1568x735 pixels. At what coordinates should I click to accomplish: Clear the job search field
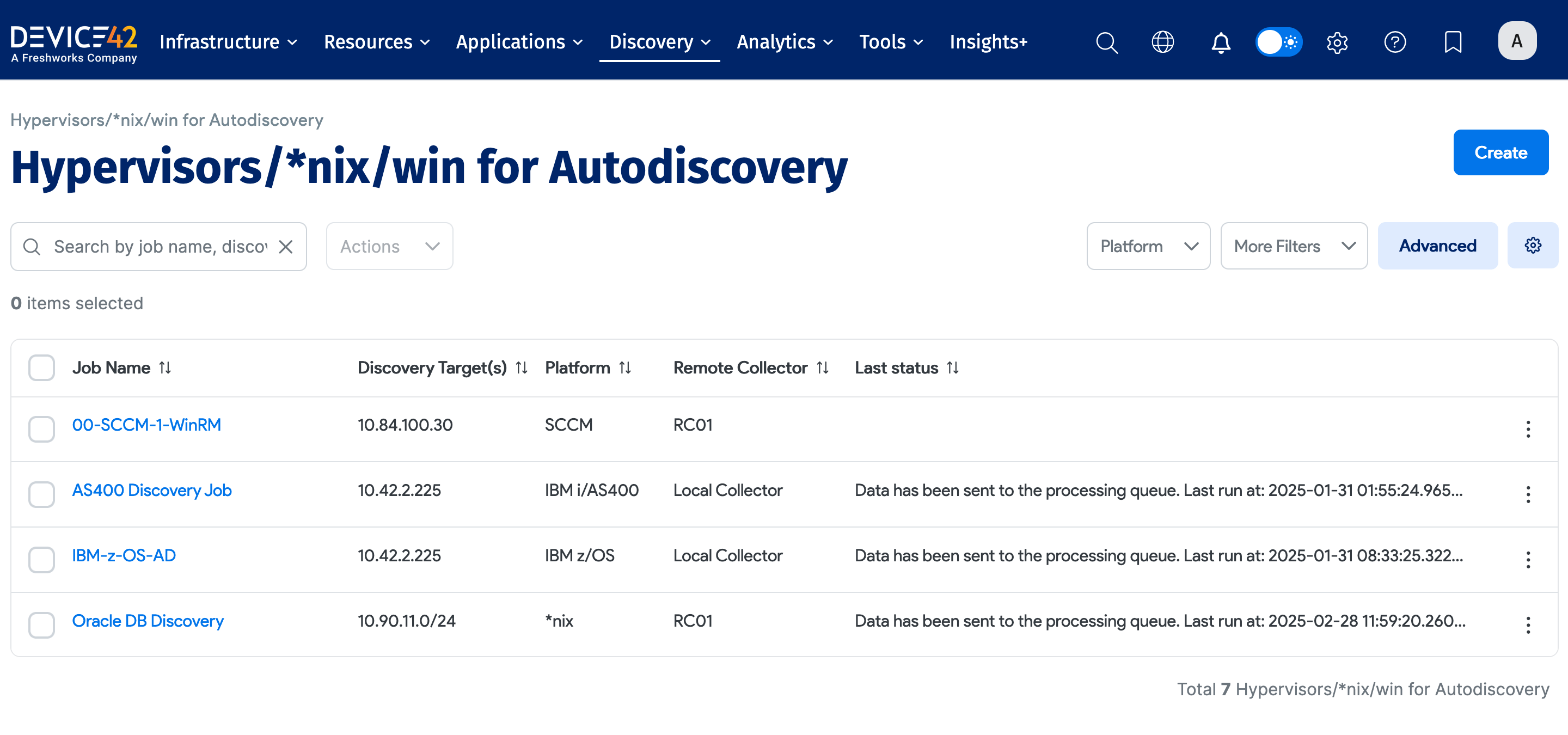[285, 247]
